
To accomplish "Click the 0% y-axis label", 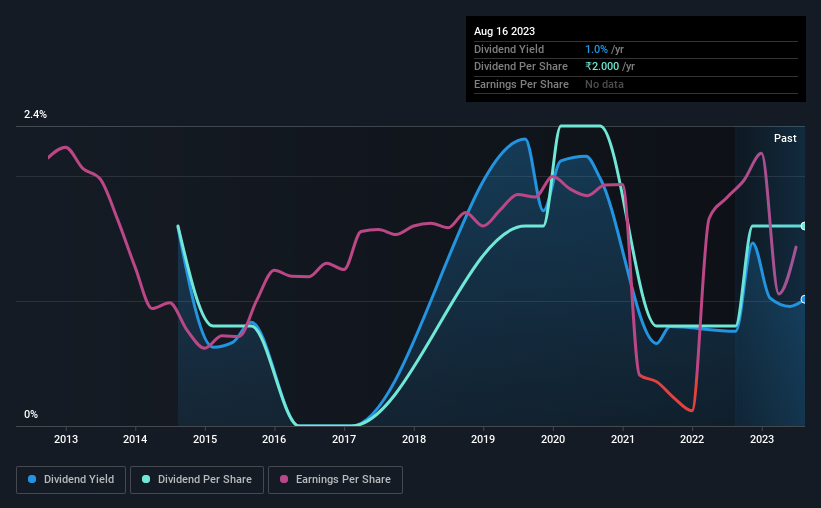I will (31, 414).
